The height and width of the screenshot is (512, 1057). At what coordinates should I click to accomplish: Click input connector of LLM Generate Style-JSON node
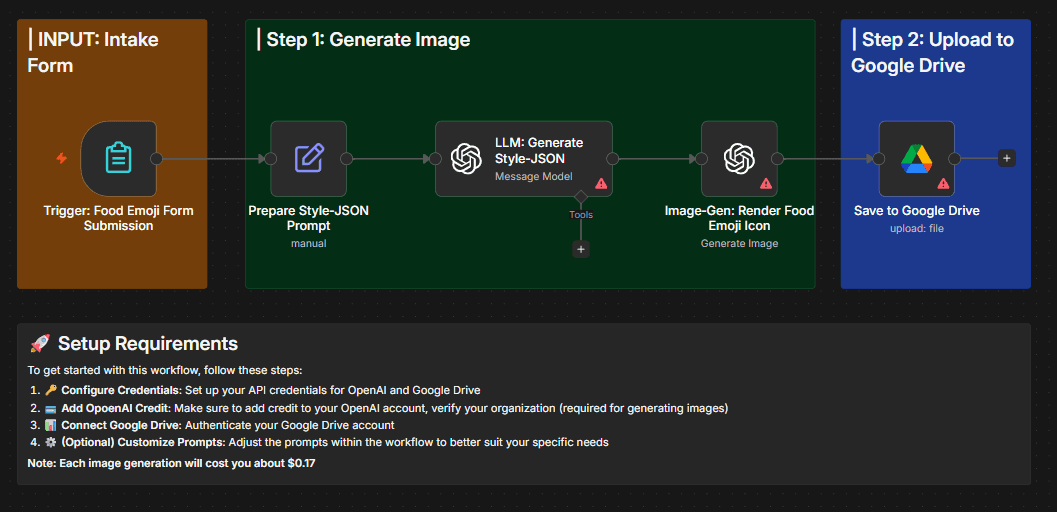[435, 158]
